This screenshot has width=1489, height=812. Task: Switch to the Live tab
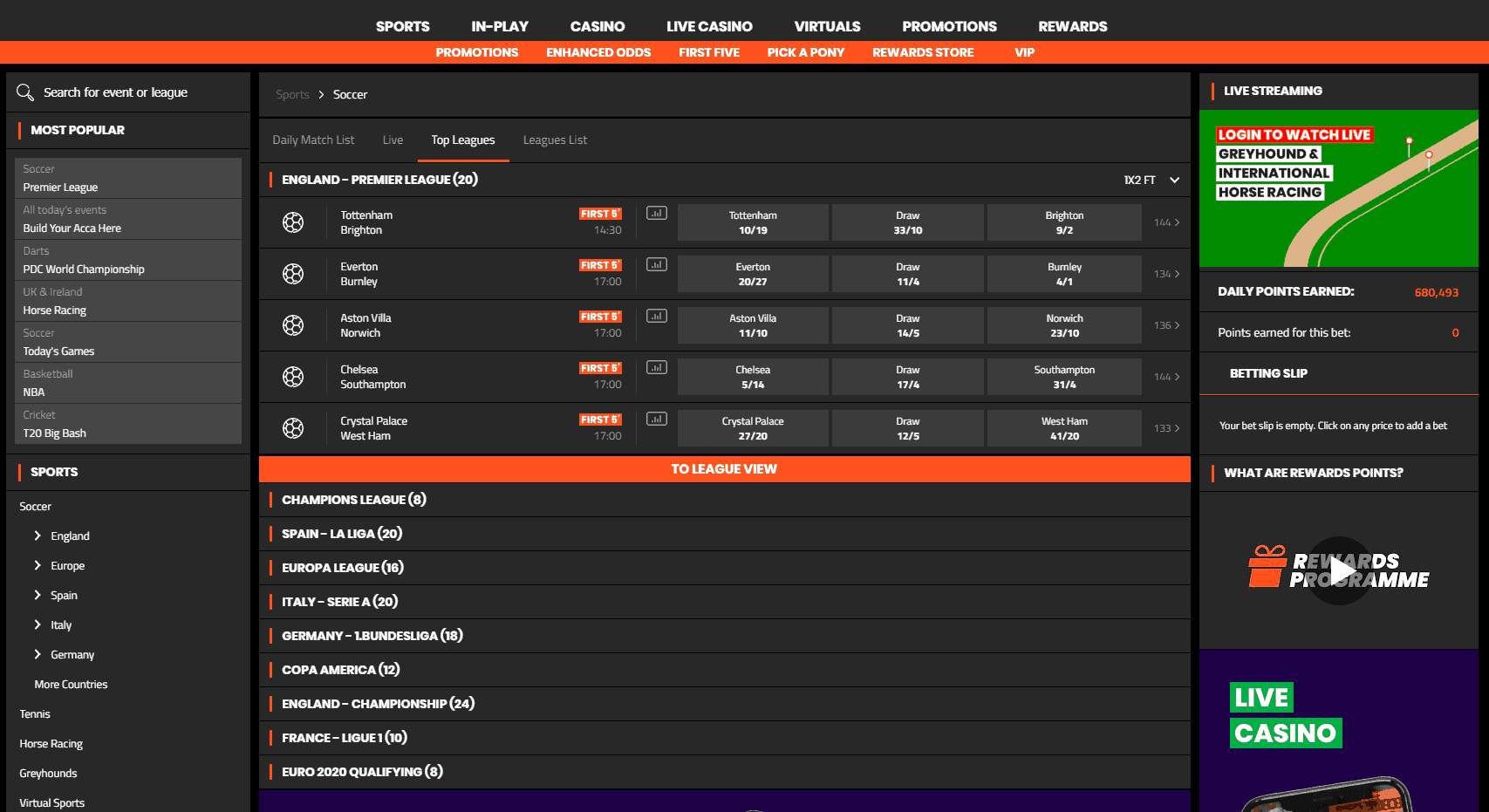click(x=393, y=140)
